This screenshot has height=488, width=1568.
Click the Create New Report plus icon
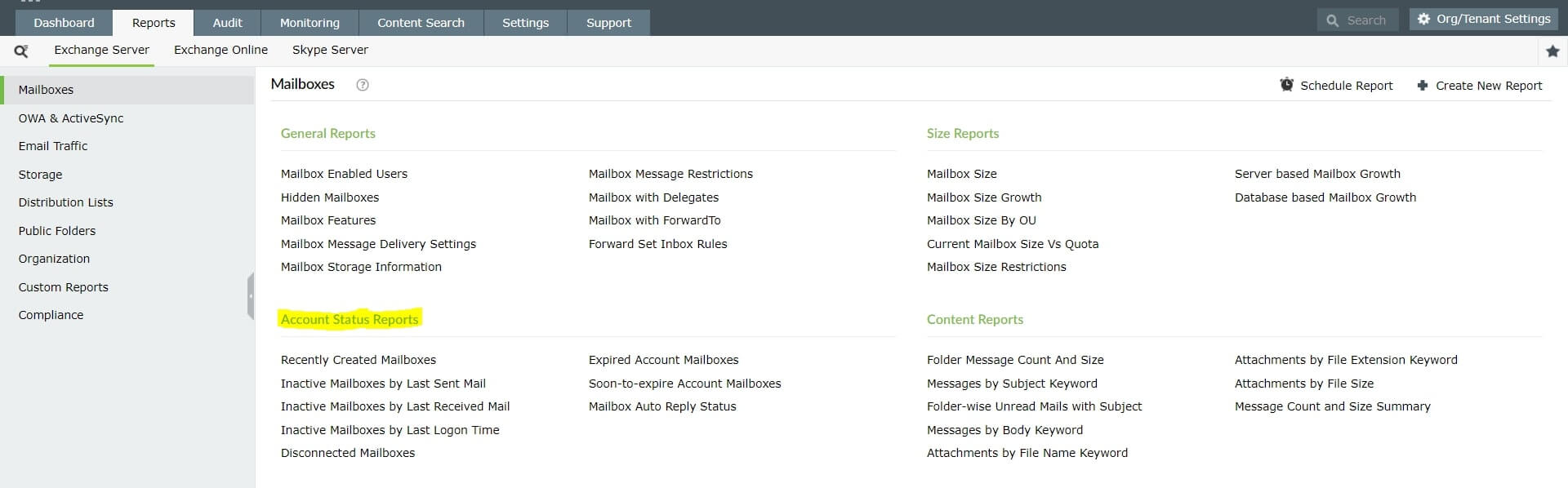pos(1422,85)
